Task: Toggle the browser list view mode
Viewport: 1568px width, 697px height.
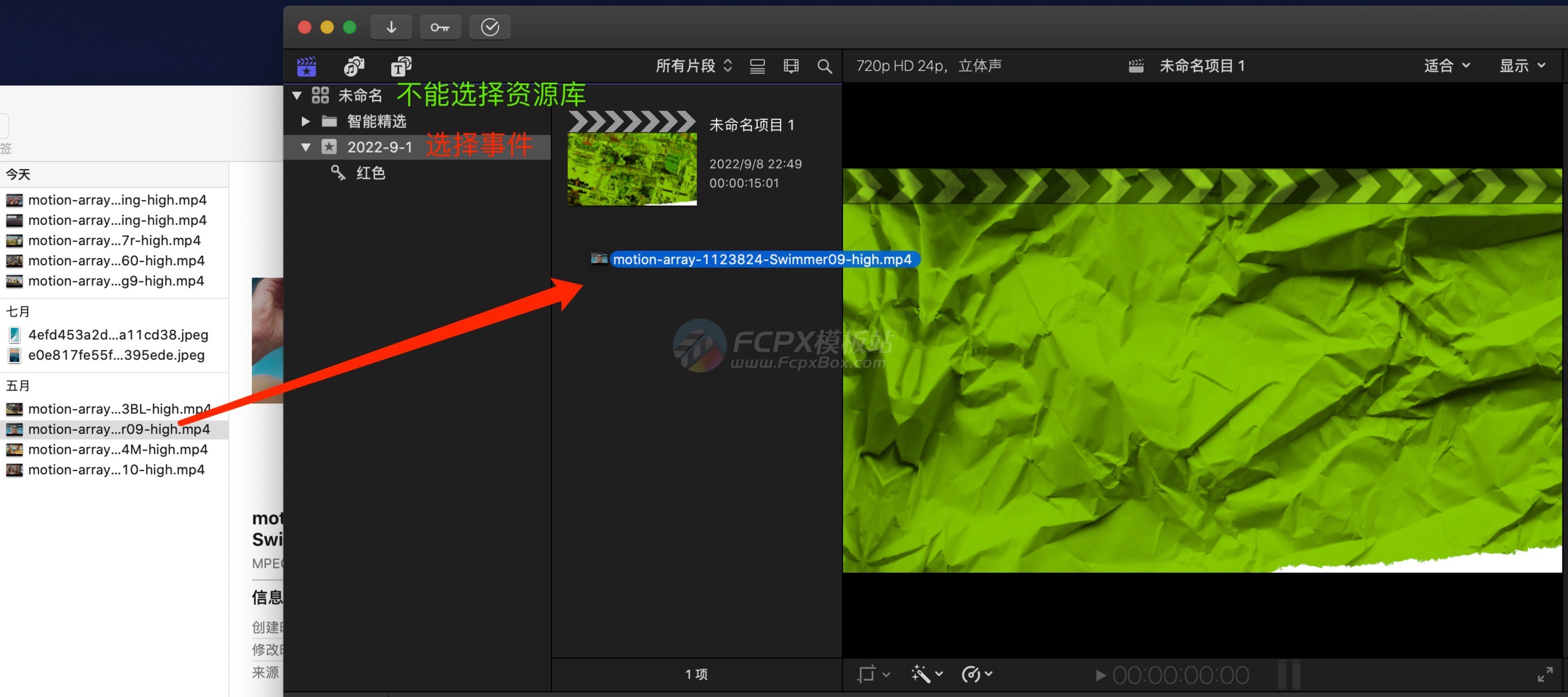Action: (757, 66)
